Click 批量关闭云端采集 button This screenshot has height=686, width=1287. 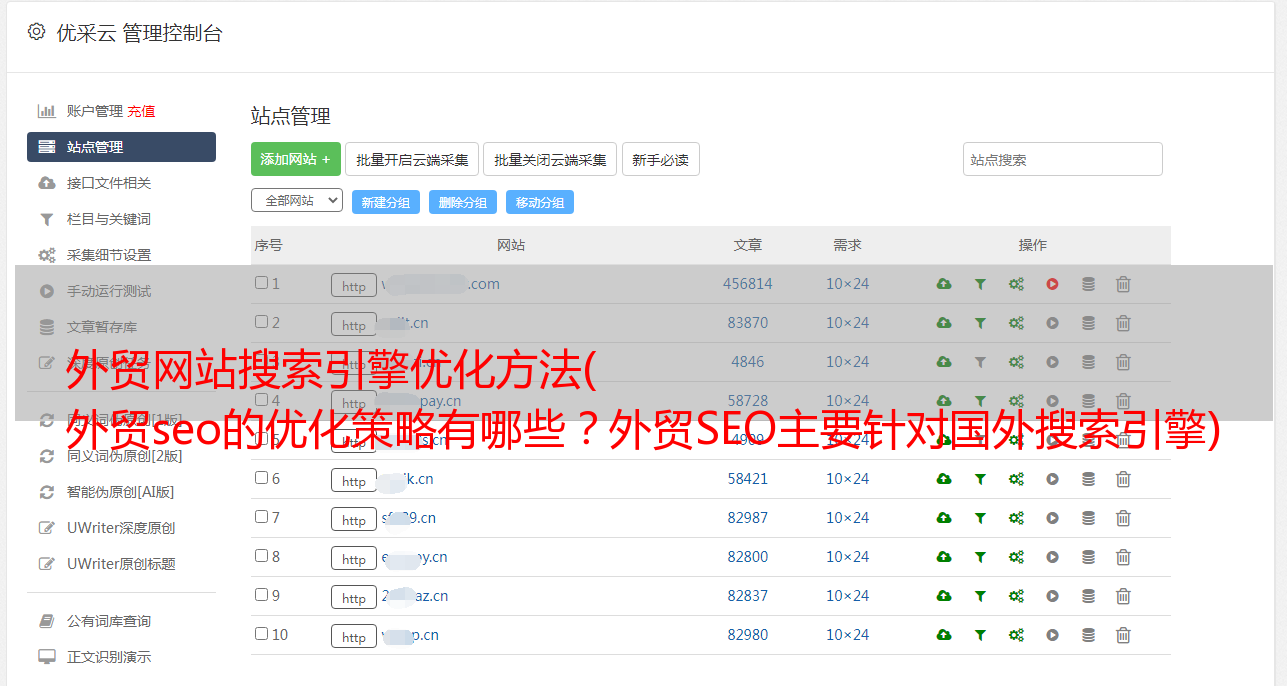[550, 159]
